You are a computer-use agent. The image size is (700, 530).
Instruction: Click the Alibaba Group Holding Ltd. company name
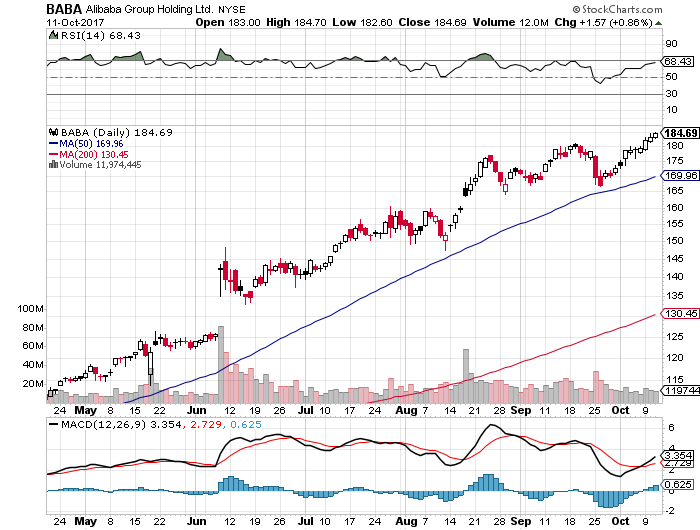(x=149, y=9)
